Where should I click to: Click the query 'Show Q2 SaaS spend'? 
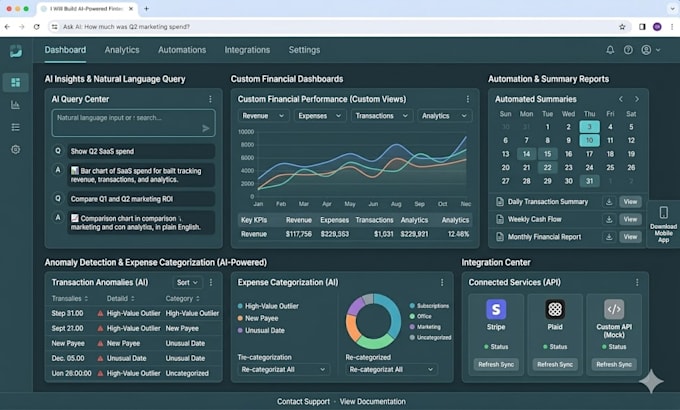141,151
